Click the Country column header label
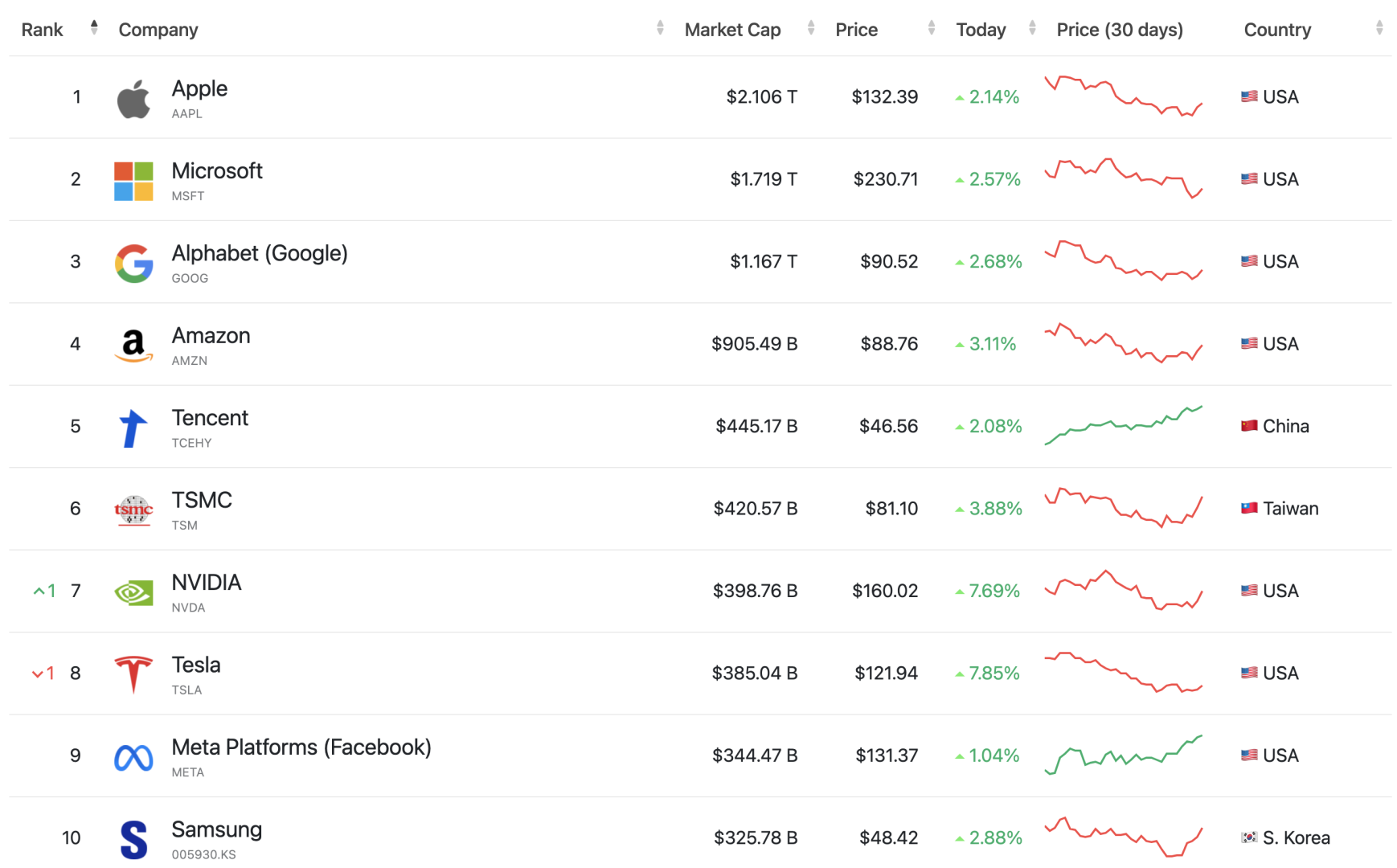The height and width of the screenshot is (868, 1397). coord(1277,30)
